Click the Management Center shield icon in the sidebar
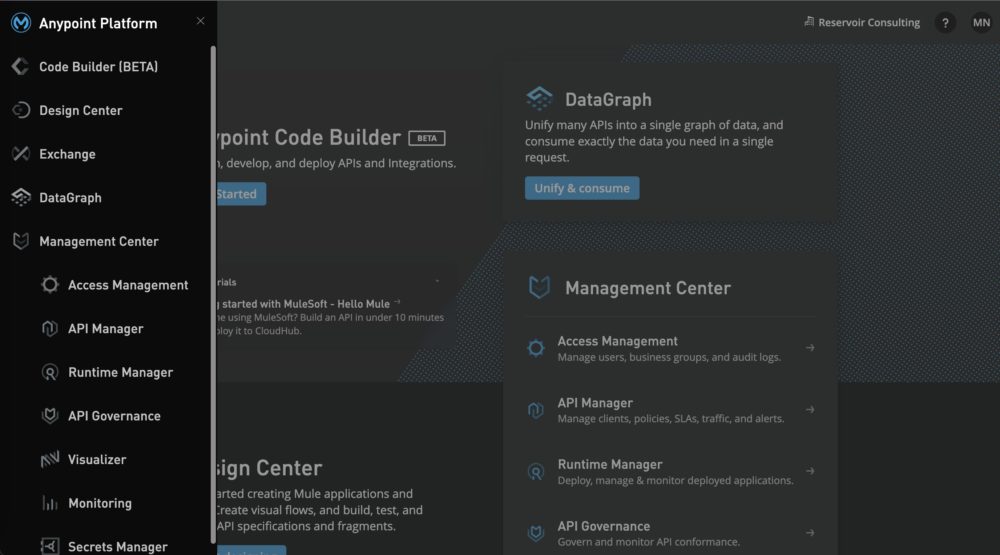This screenshot has width=1000, height=555. coord(20,241)
